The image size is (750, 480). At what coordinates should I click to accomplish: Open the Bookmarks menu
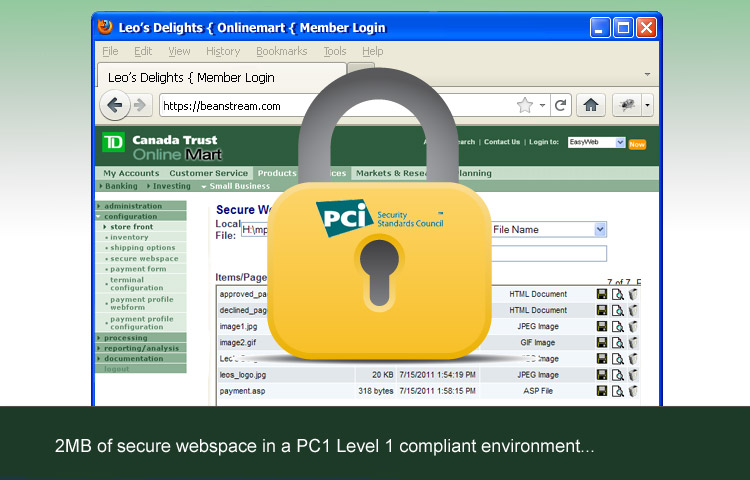click(281, 51)
